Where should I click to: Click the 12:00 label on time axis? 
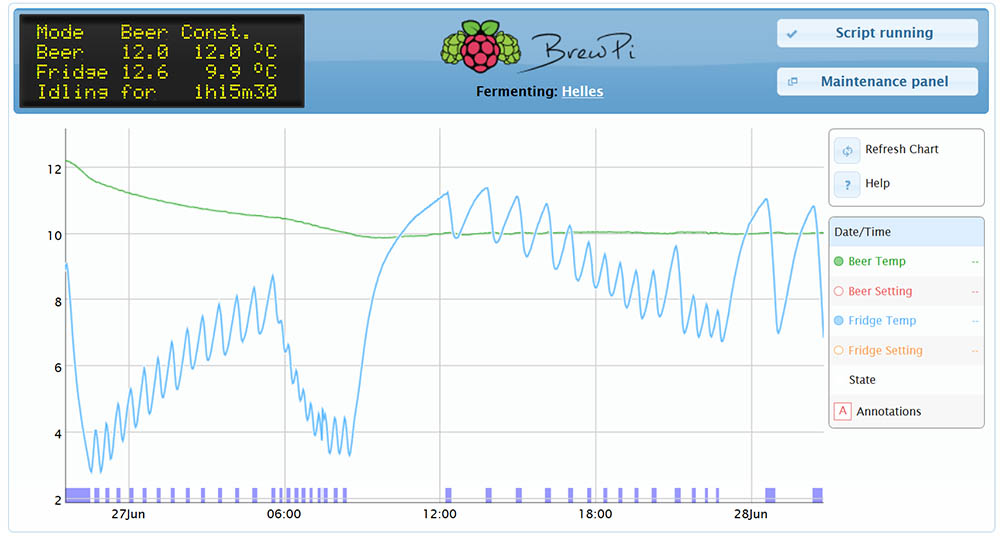click(440, 514)
